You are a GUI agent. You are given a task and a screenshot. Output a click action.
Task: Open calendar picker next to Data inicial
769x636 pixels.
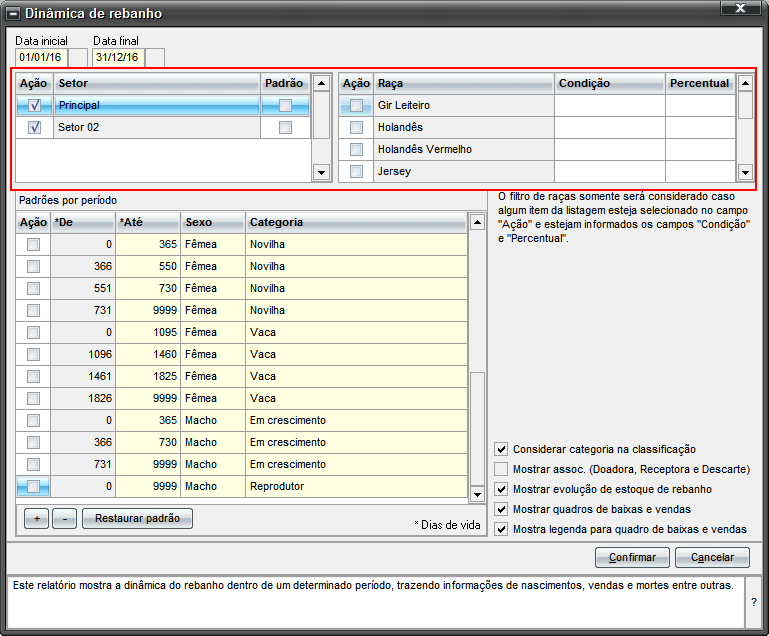tap(77, 57)
